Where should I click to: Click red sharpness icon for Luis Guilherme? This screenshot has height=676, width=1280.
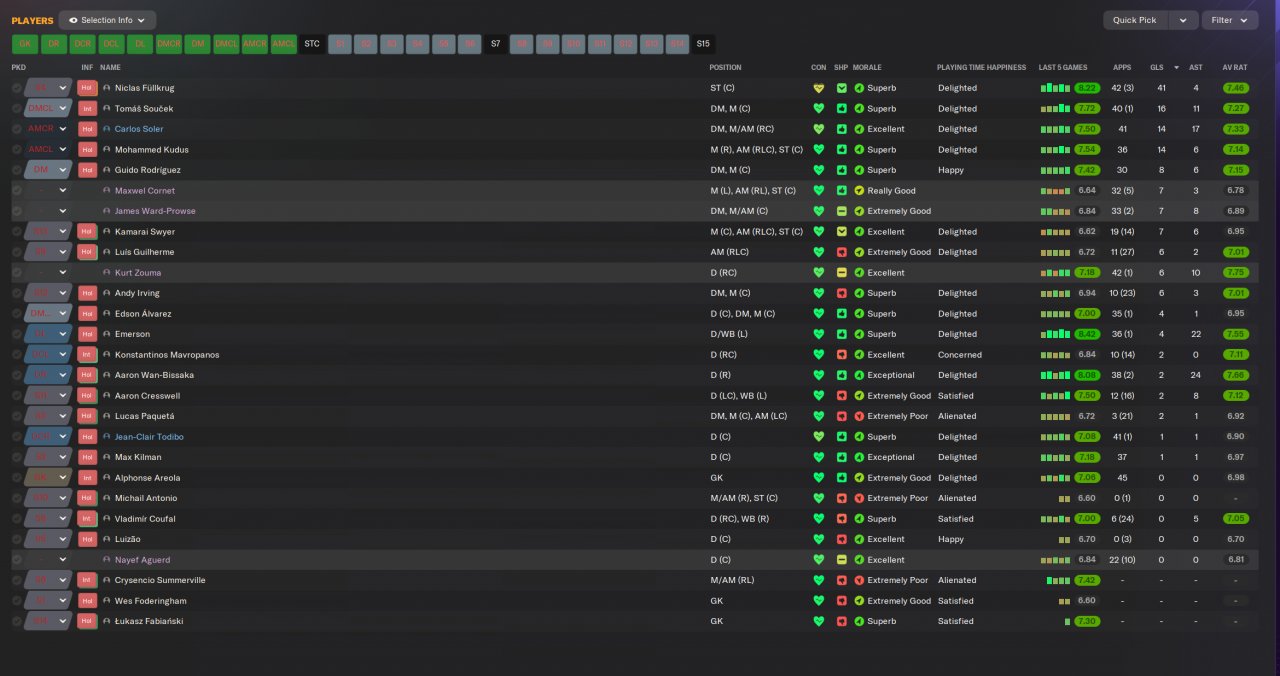pos(842,252)
